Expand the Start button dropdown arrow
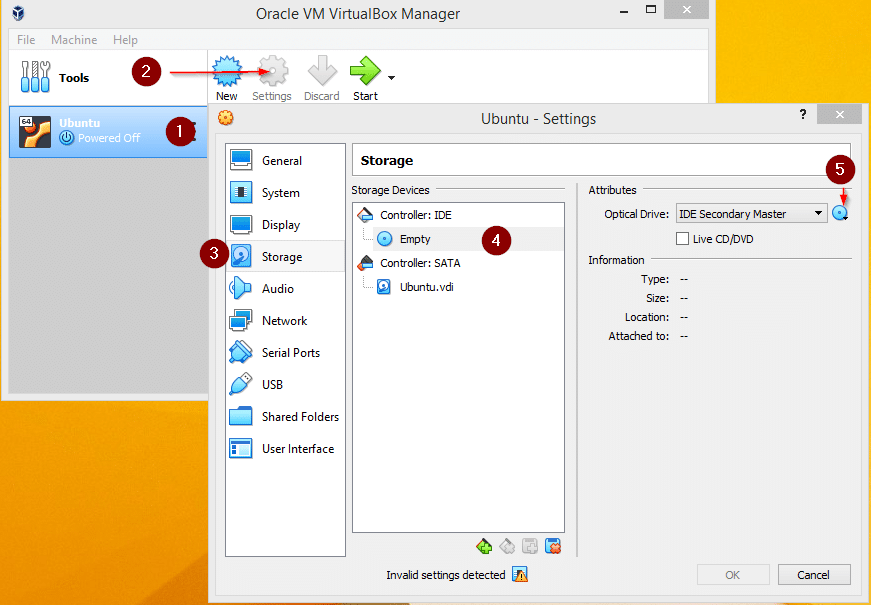Image resolution: width=871 pixels, height=605 pixels. point(392,78)
